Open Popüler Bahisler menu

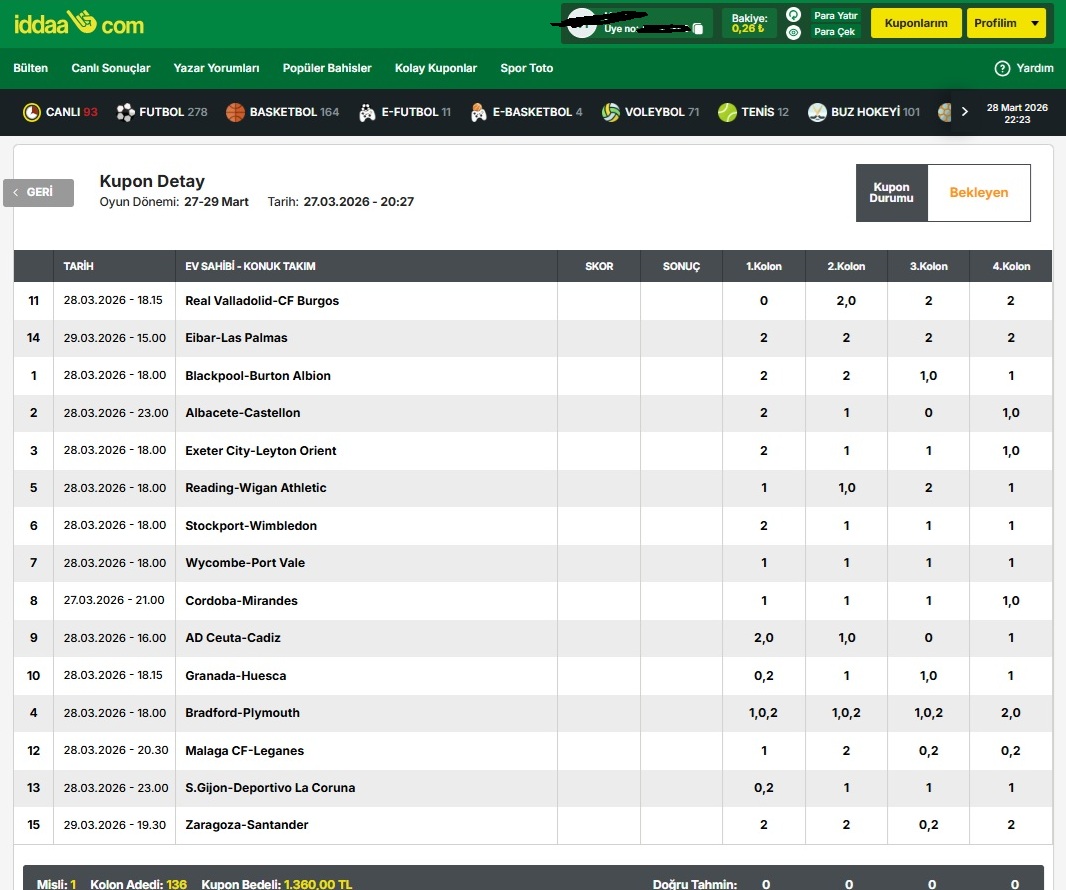(327, 68)
